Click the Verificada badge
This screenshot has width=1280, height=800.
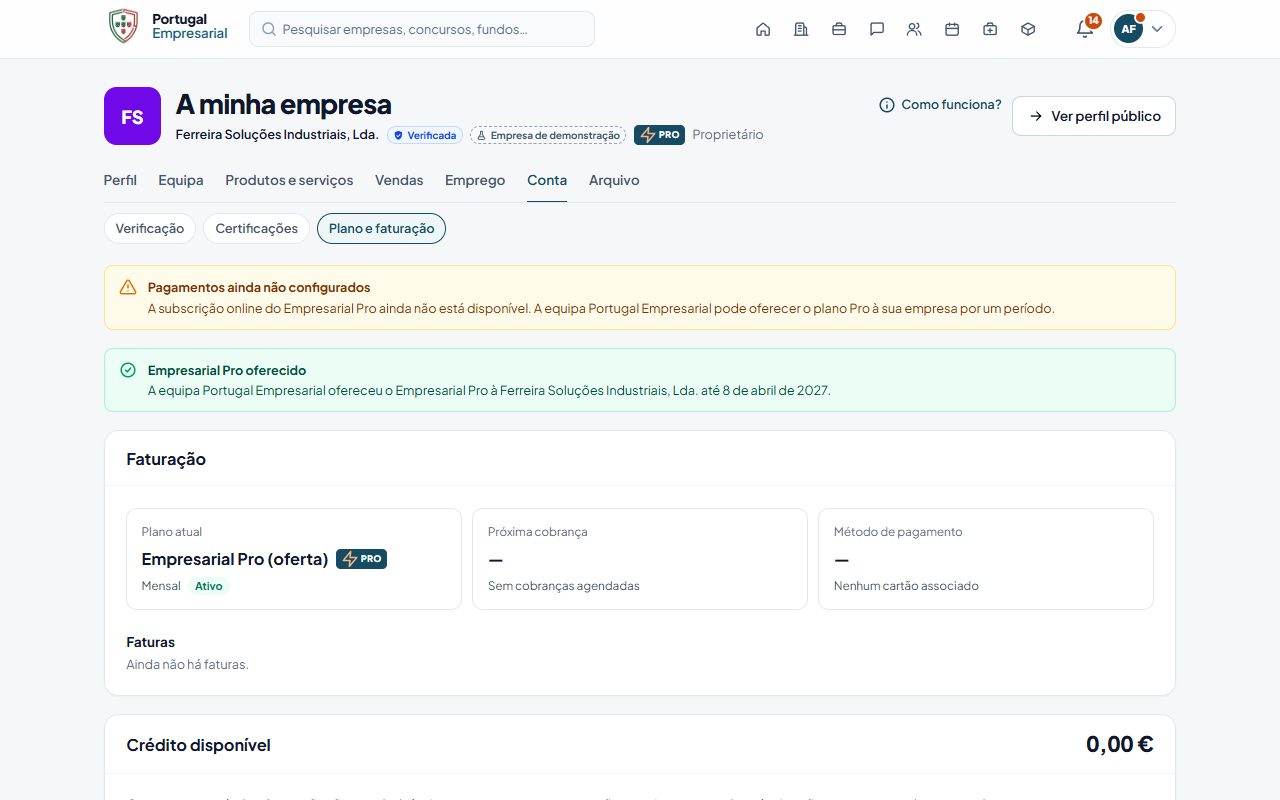coord(425,135)
